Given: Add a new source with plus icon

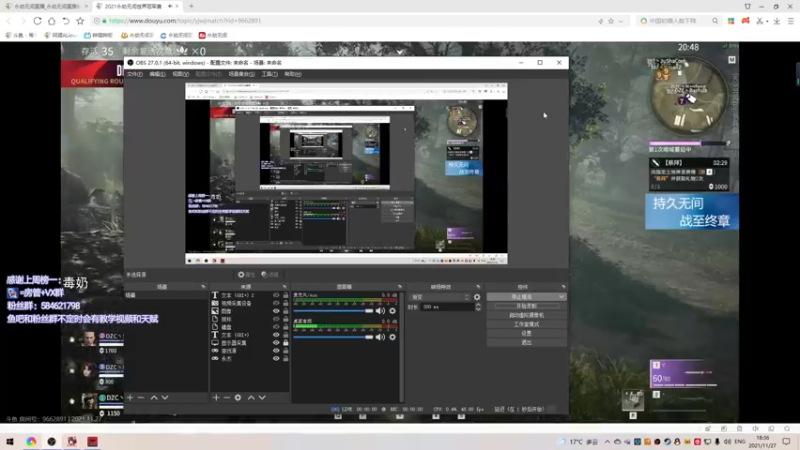Looking at the screenshot, I should pyautogui.click(x=216, y=397).
